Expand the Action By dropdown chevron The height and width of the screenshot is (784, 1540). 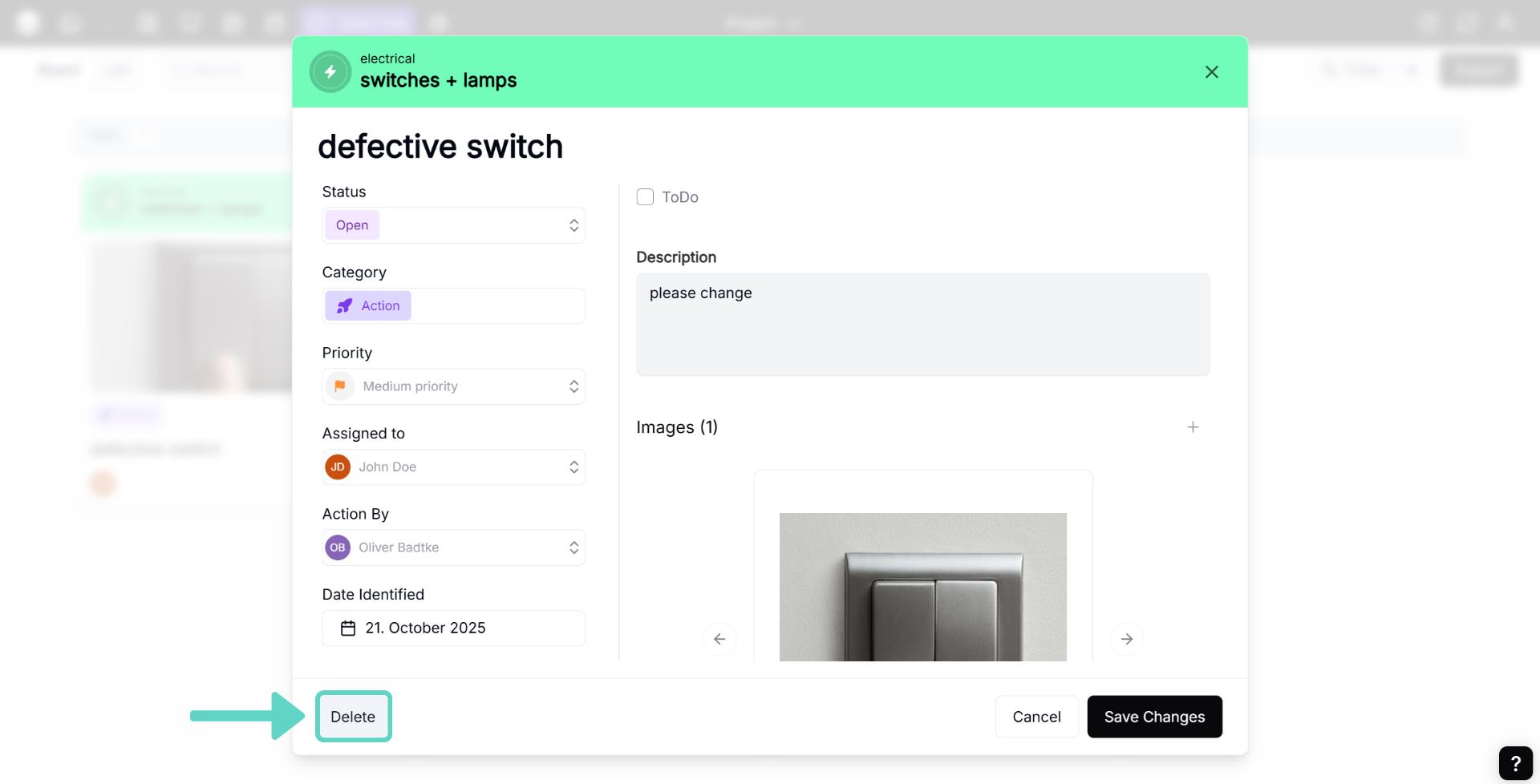[573, 548]
